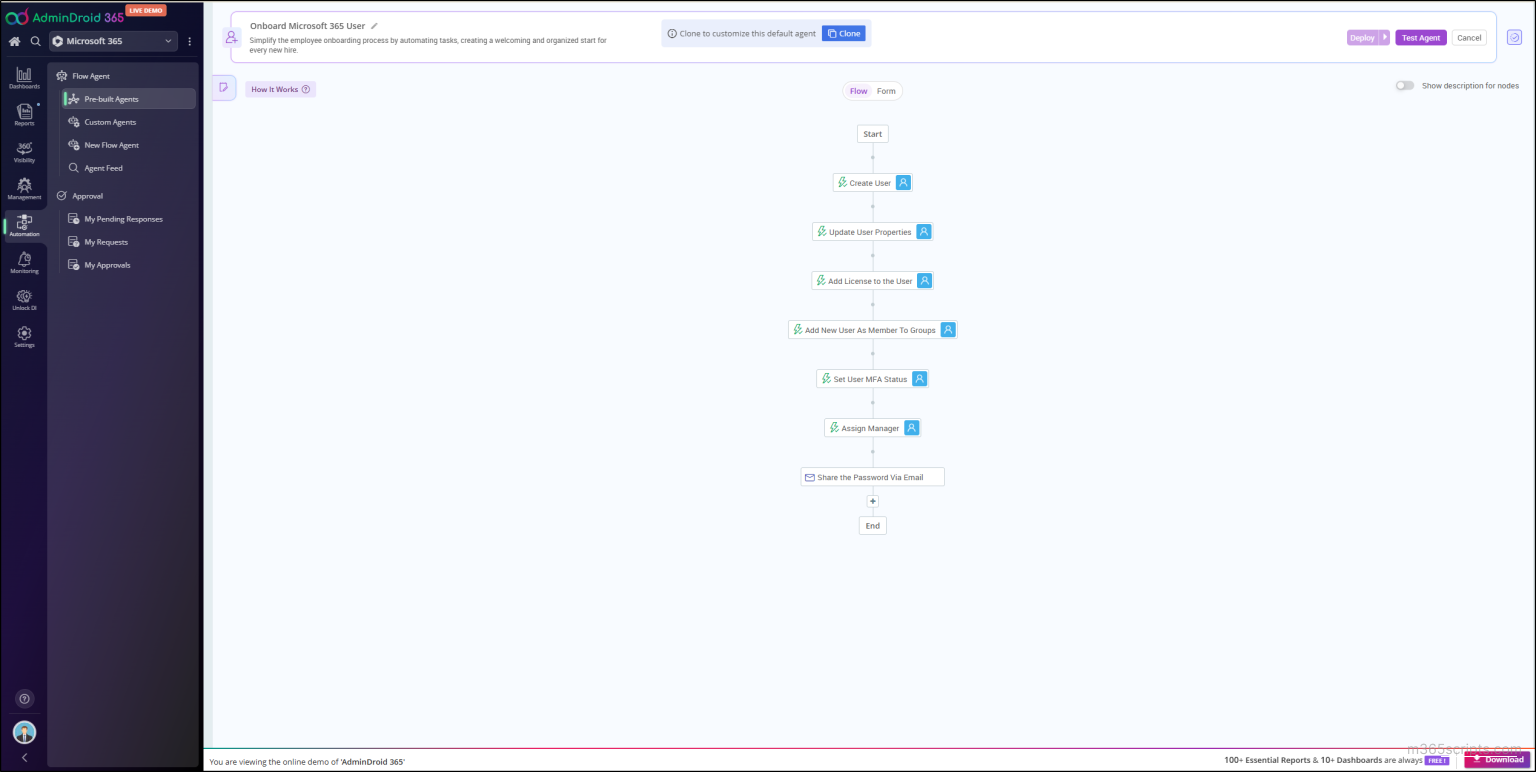Open the notes panel icon beside the canvas
The height and width of the screenshot is (772, 1536).
click(x=222, y=88)
